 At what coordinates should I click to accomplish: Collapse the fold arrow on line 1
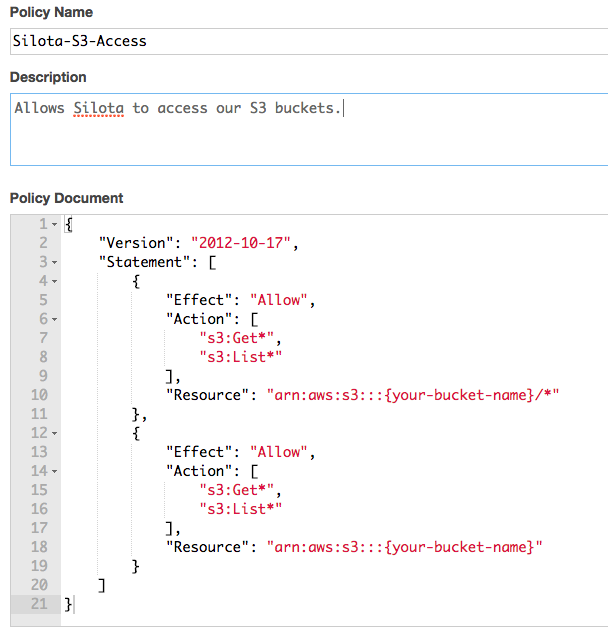tap(55, 225)
